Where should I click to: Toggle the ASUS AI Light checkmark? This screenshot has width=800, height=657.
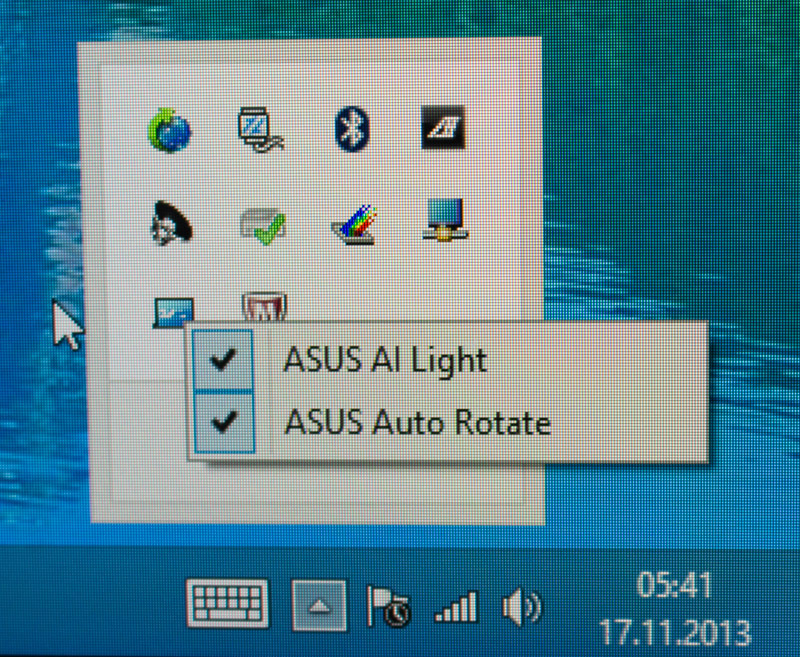pos(223,360)
